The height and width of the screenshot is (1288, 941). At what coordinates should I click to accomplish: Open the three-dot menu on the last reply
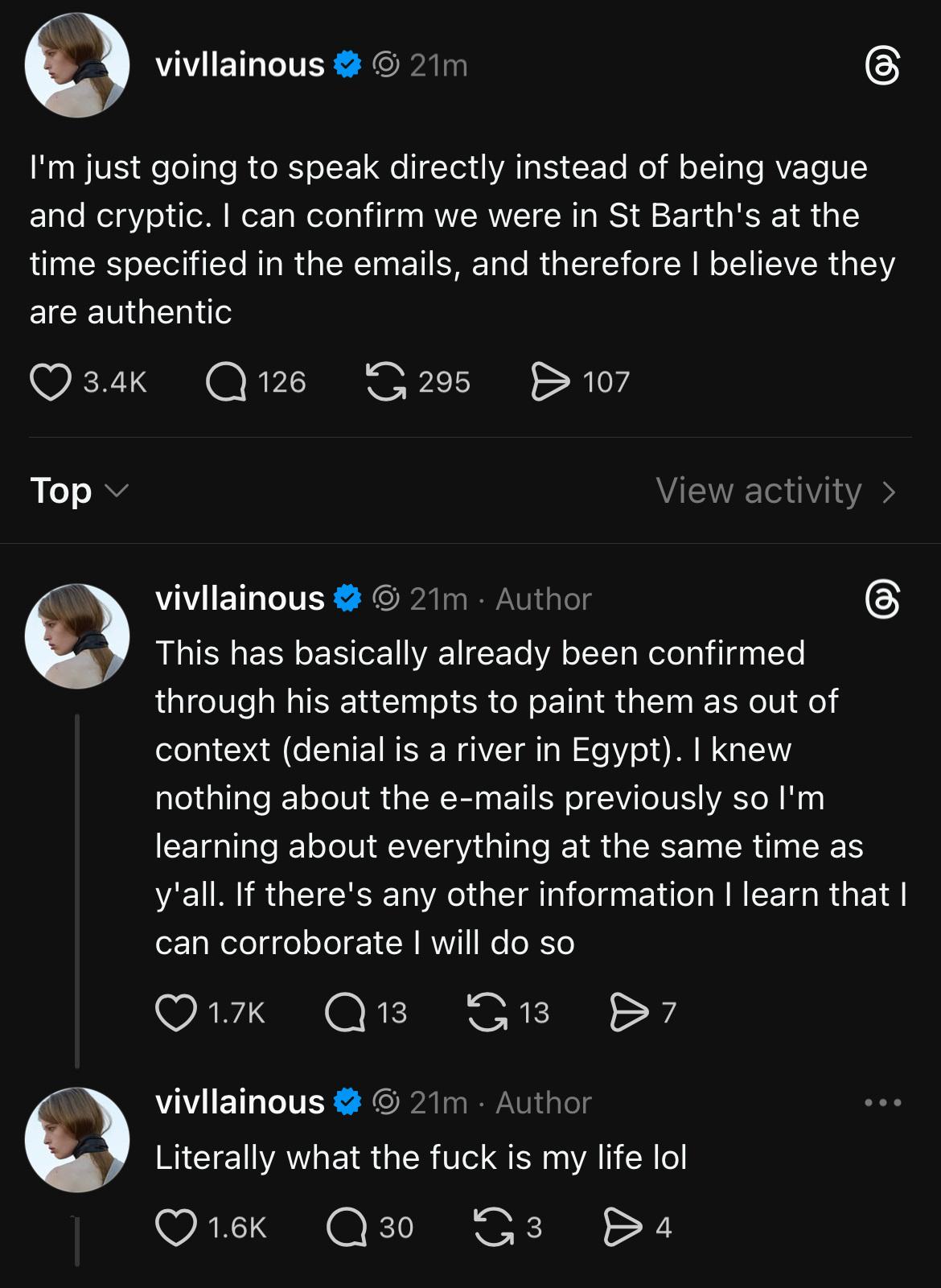[x=882, y=1102]
